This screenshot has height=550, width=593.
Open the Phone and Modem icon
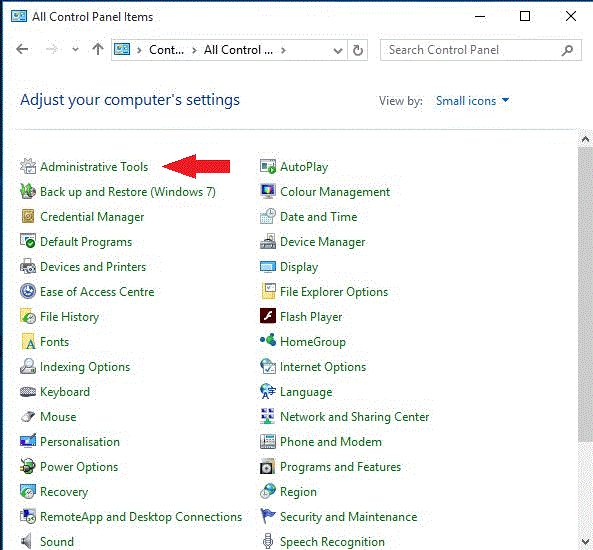coord(268,441)
